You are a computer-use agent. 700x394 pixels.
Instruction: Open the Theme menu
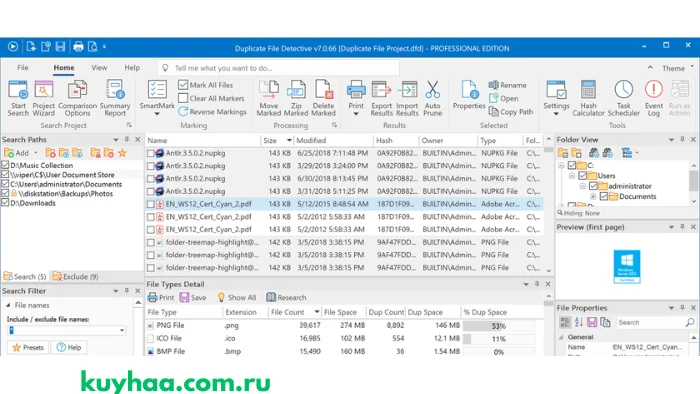677,68
